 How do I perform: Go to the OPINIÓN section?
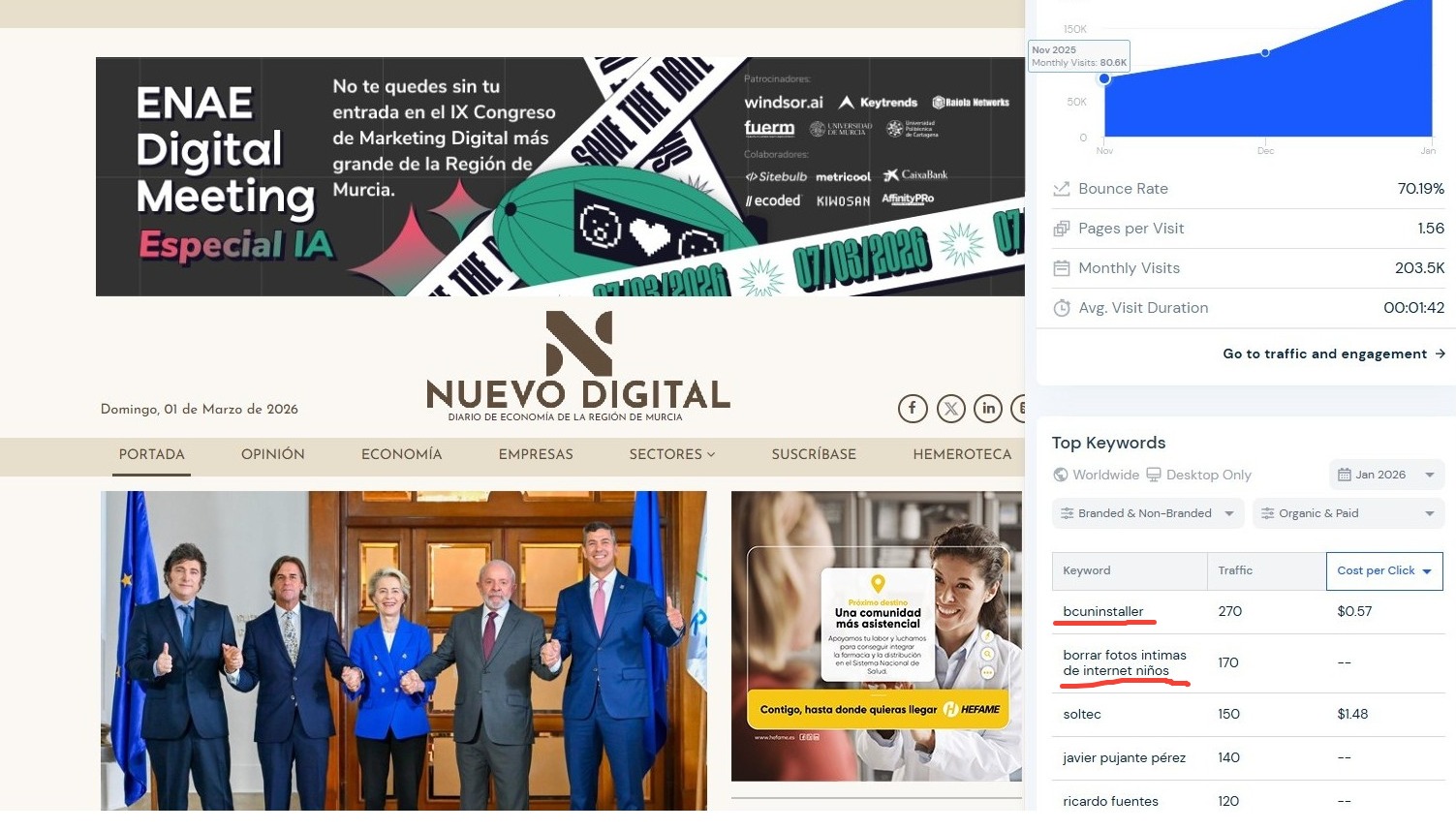[x=273, y=454]
